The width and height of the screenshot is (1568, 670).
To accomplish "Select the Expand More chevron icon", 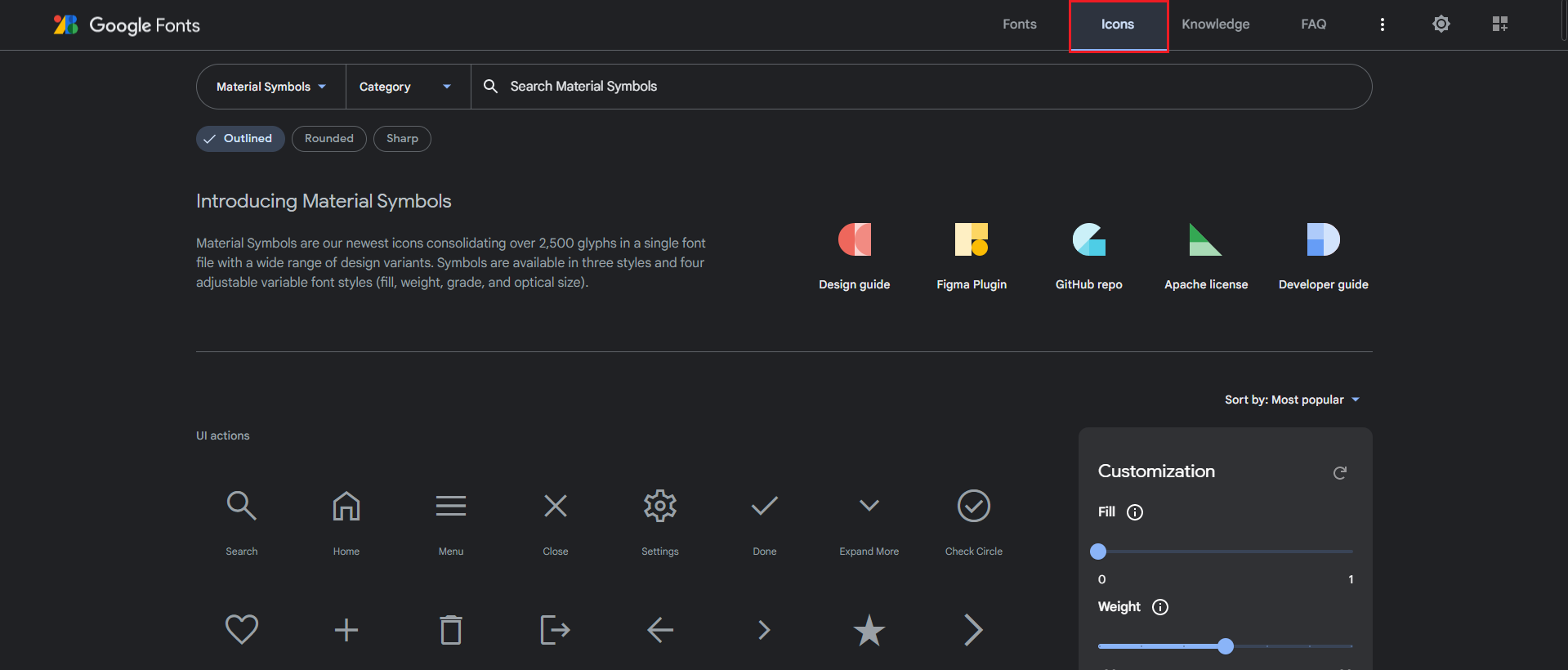I will 869,506.
